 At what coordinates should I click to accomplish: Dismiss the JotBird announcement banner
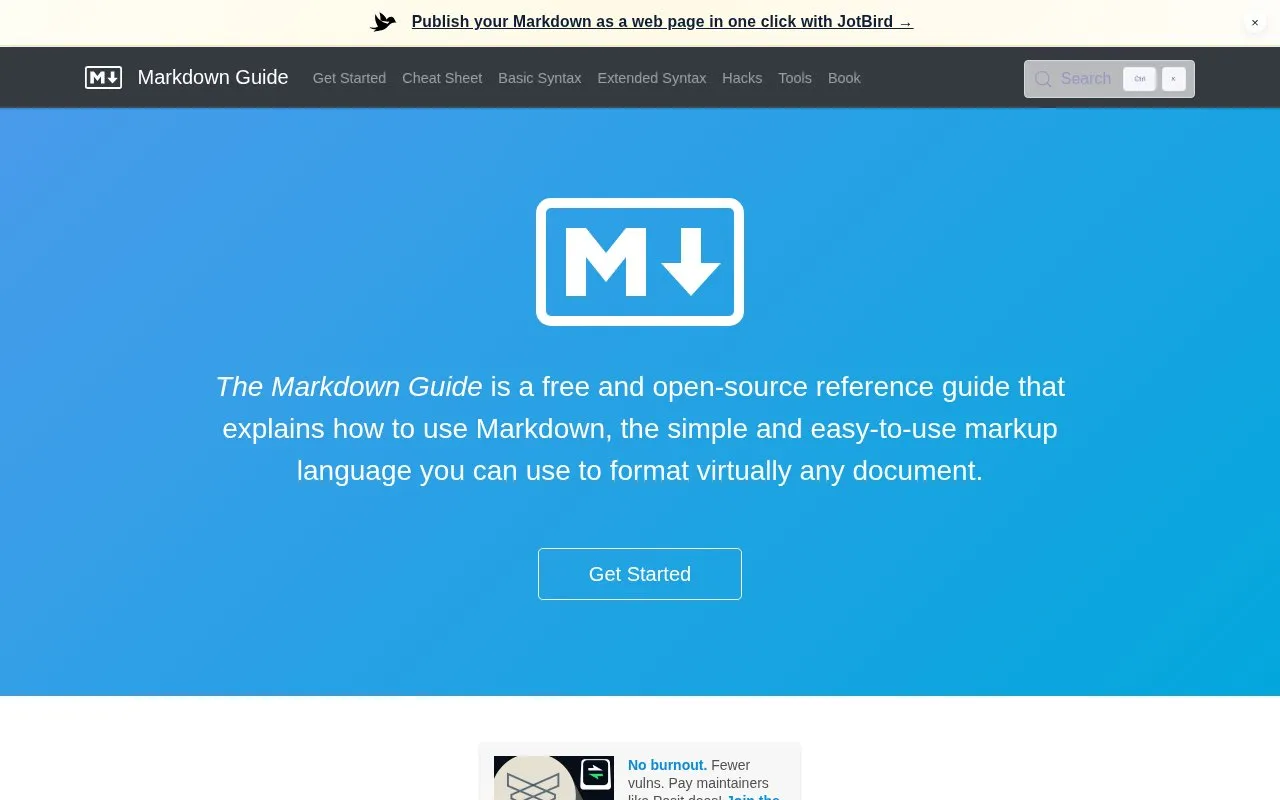point(1255,22)
